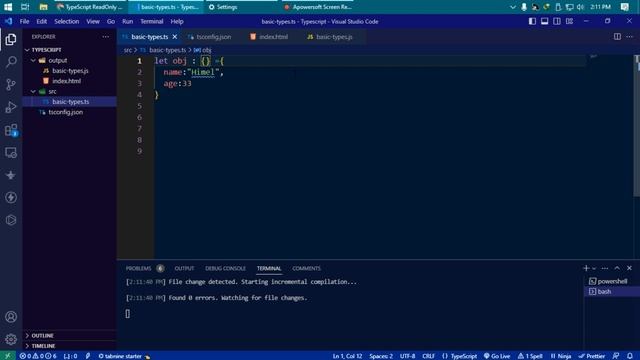Close the terminal panel

[629, 268]
